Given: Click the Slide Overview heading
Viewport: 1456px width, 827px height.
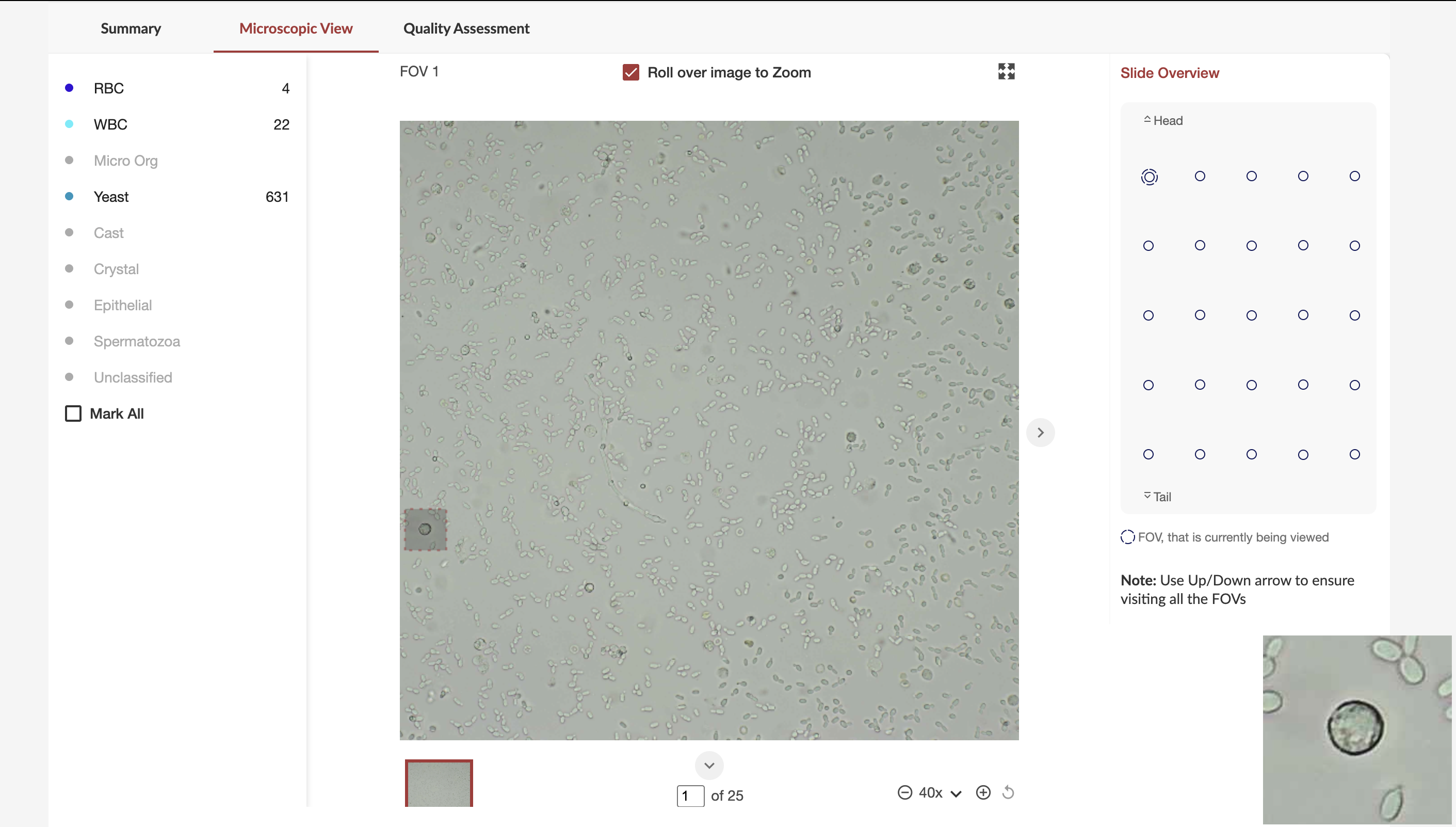Looking at the screenshot, I should tap(1169, 73).
